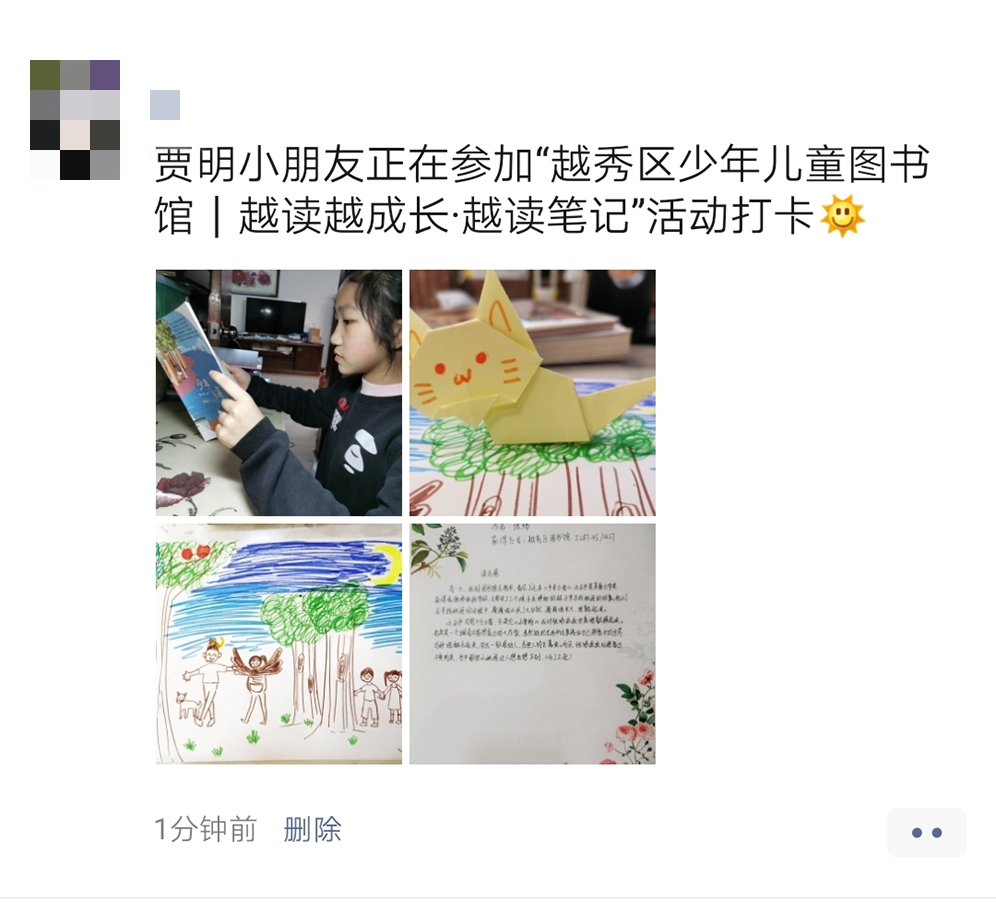View the note page with pink flower border
This screenshot has height=921, width=996.
532,643
